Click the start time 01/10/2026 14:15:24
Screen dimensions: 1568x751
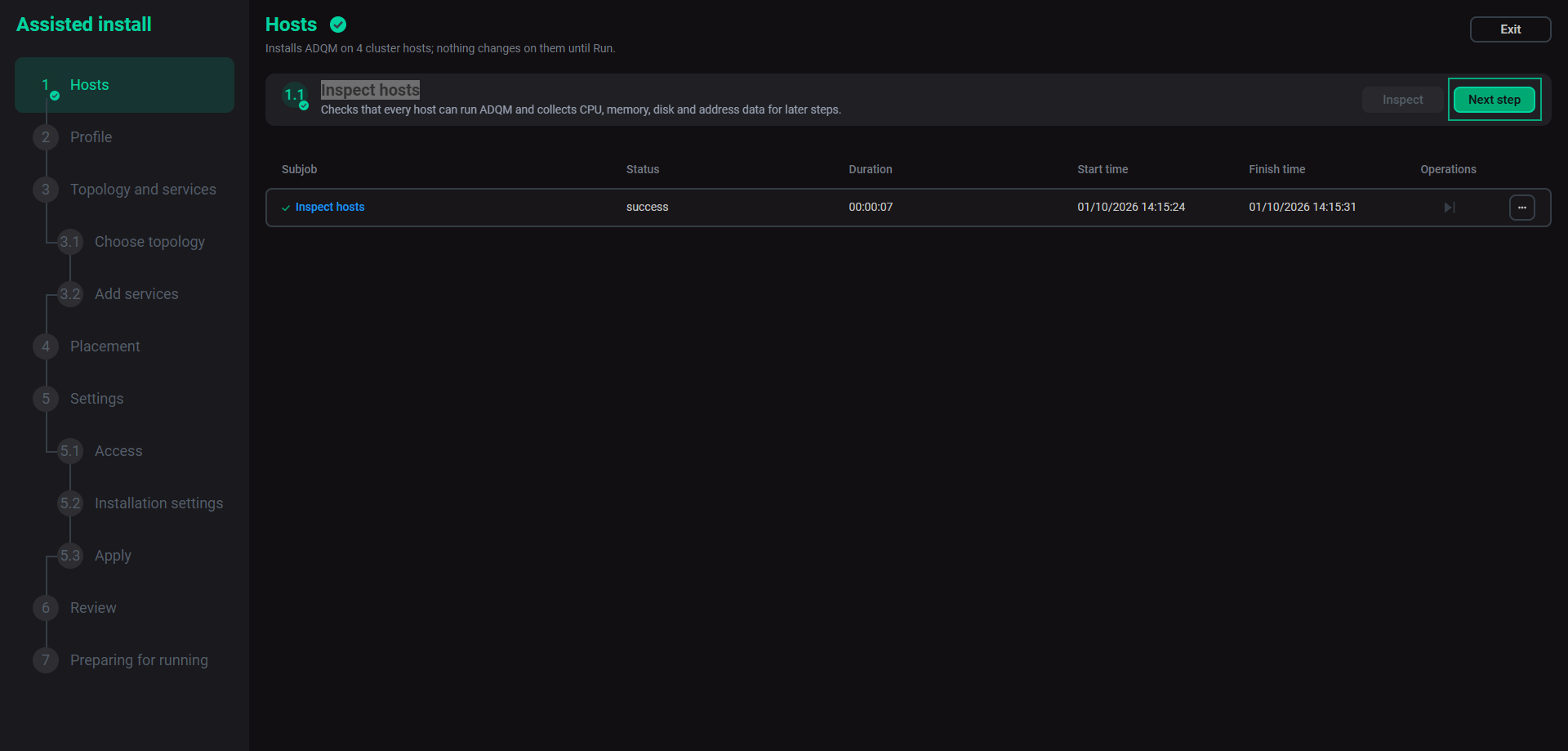(1131, 208)
